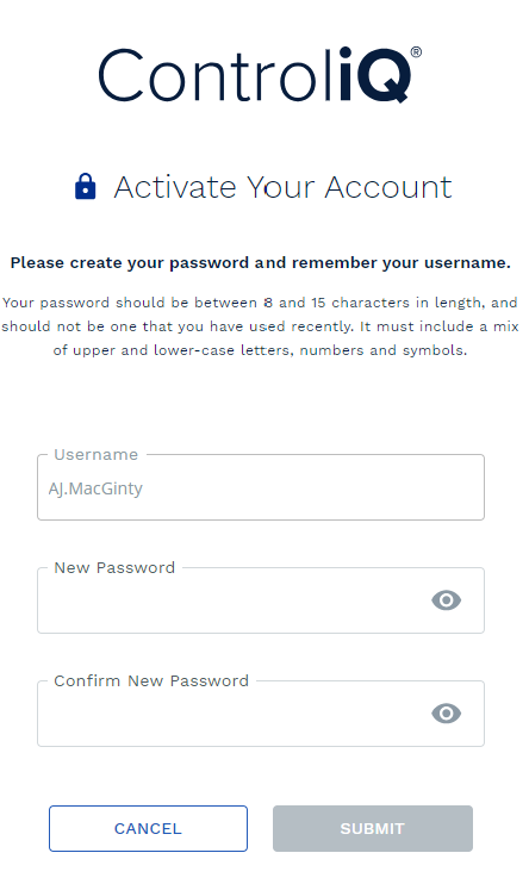
Task: Click the password requirements paragraph
Action: point(260,326)
